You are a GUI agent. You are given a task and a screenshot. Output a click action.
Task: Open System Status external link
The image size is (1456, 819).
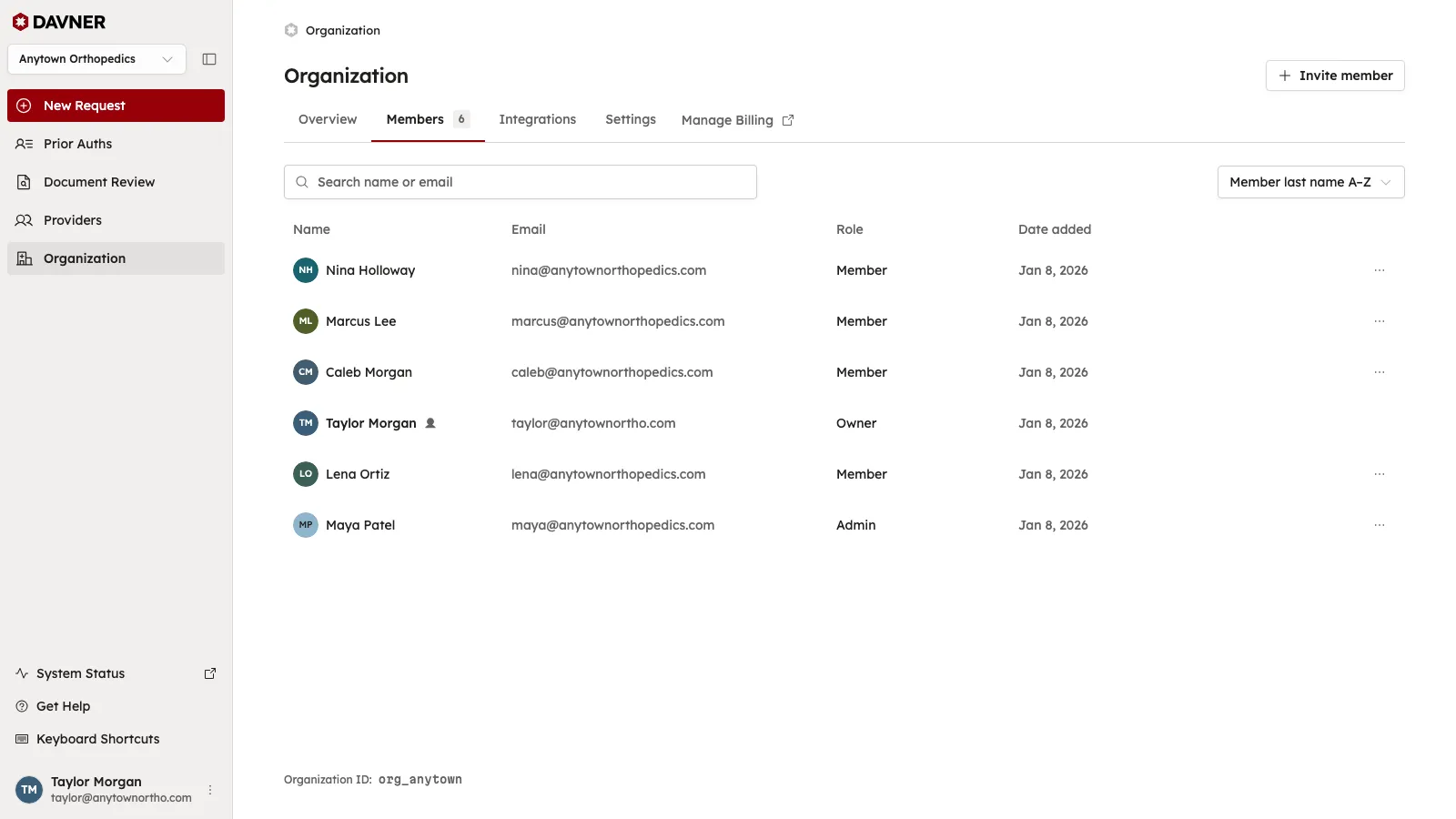coord(116,673)
